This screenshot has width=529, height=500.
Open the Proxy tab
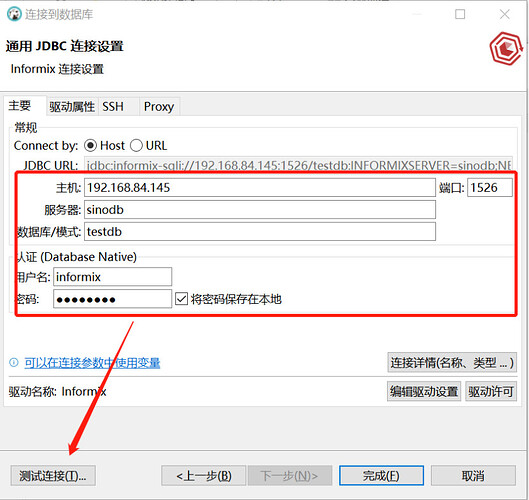pos(159,107)
